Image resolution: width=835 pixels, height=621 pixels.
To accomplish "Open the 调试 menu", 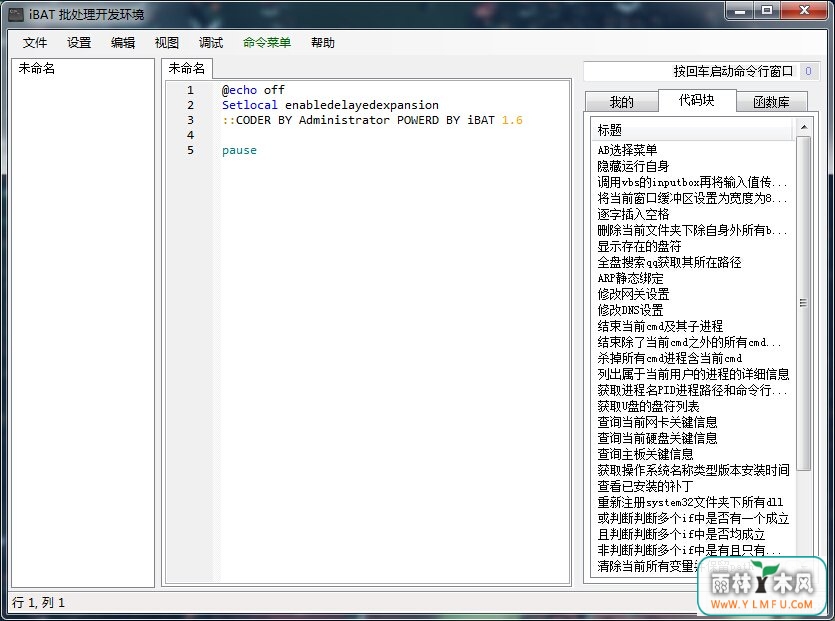I will 210,43.
